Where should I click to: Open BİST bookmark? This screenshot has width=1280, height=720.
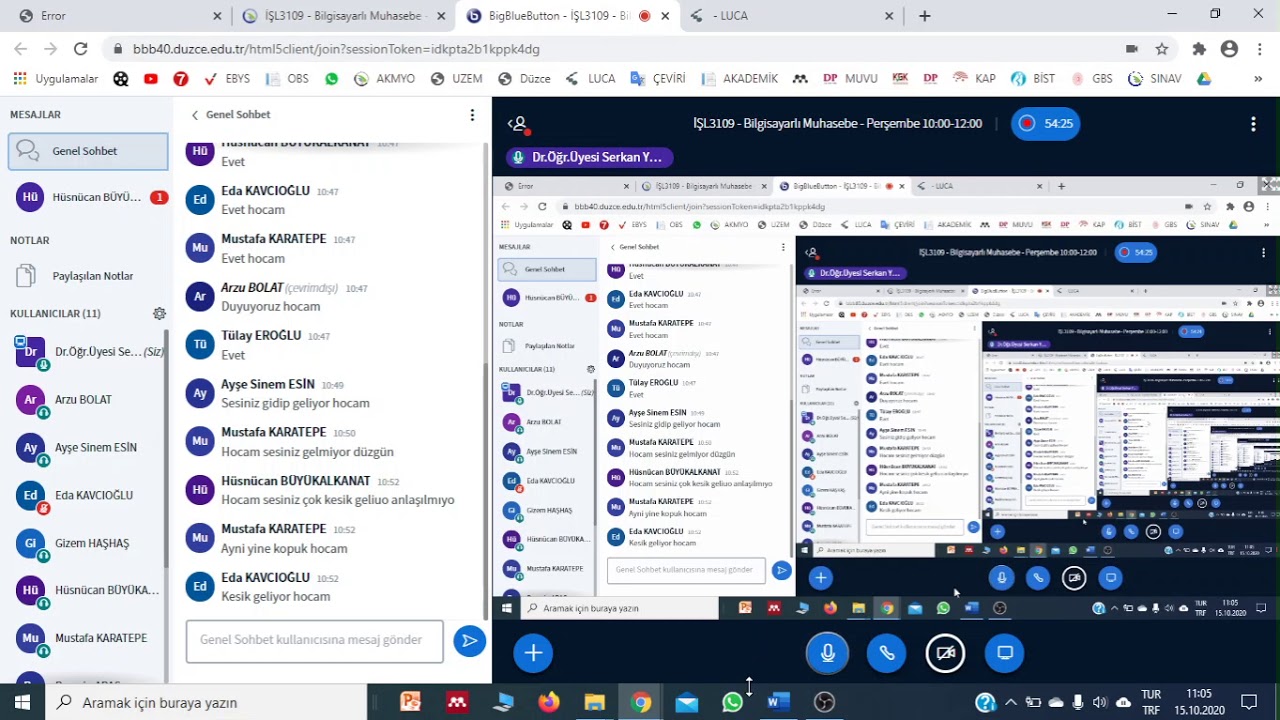pos(1033,79)
